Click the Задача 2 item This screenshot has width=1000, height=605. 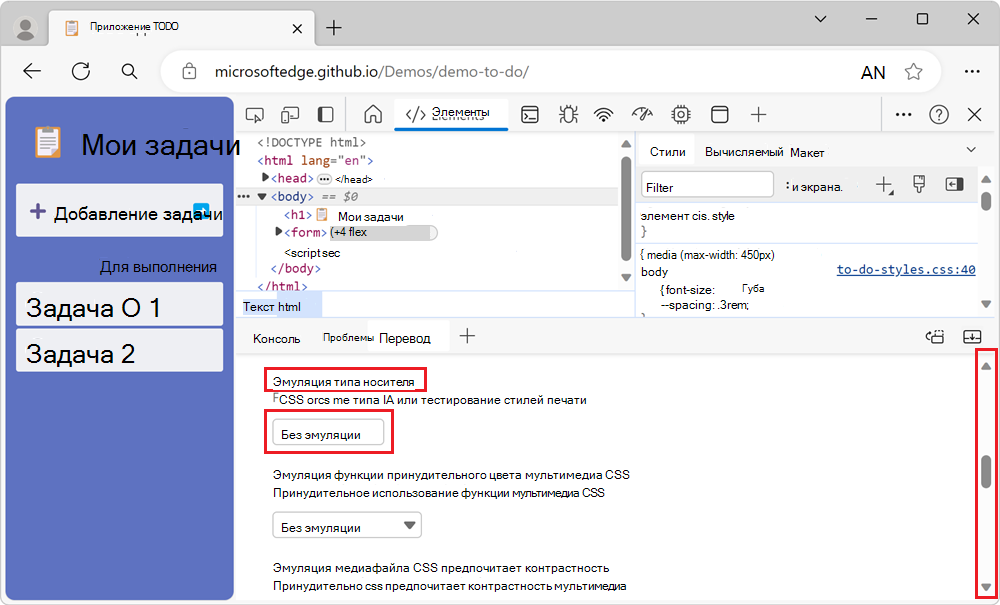[120, 350]
